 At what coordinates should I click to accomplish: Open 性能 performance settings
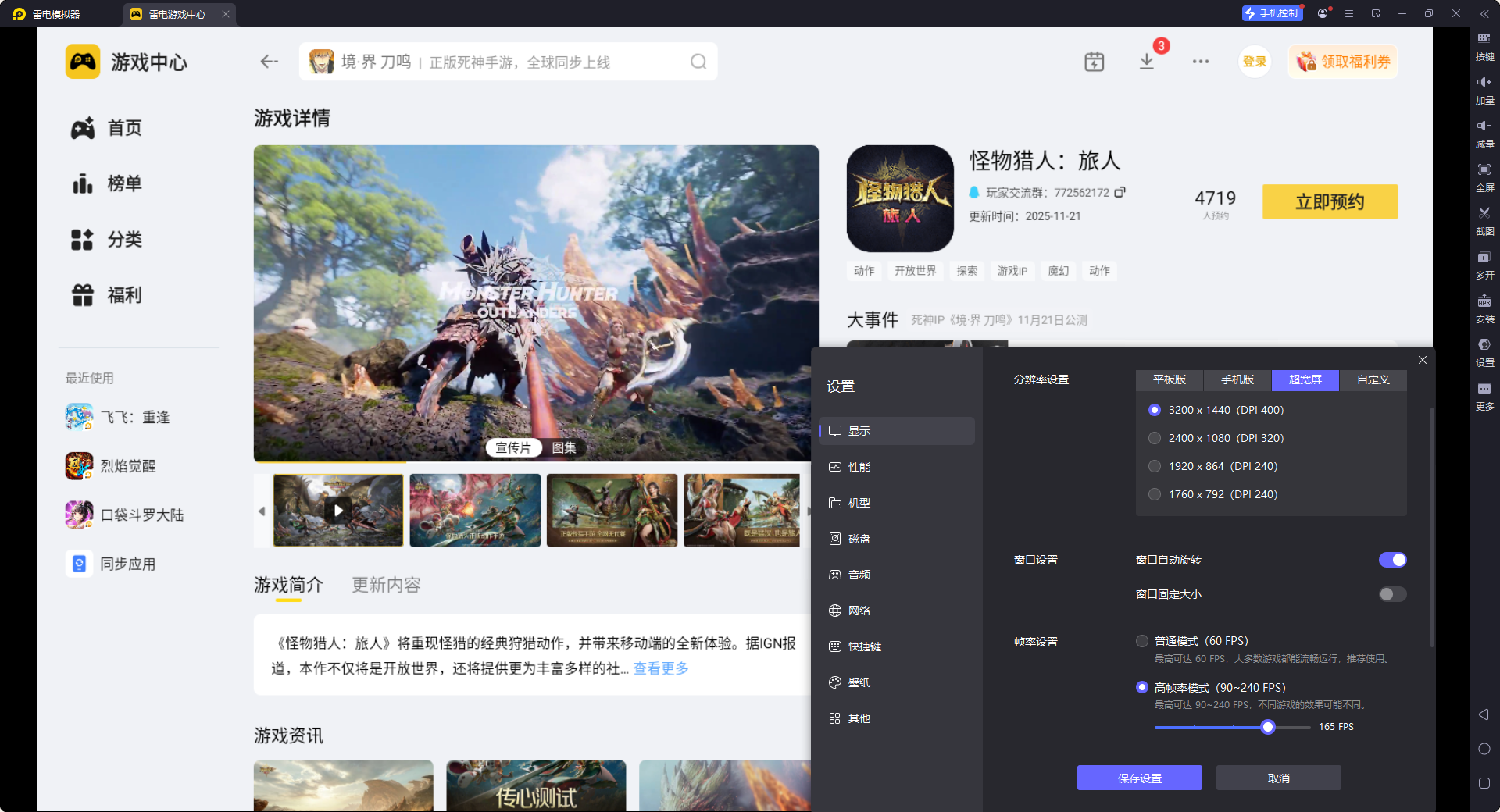(859, 466)
